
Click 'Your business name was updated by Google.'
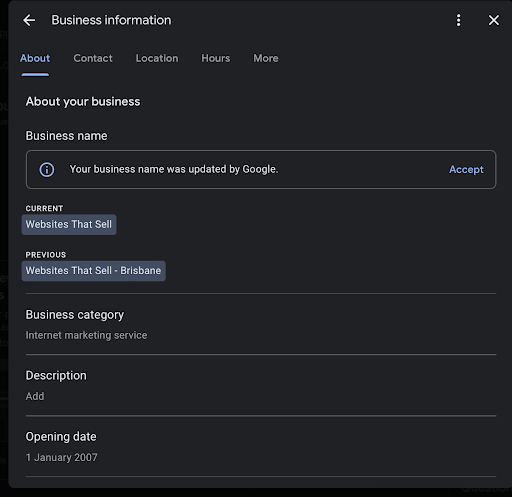click(174, 169)
